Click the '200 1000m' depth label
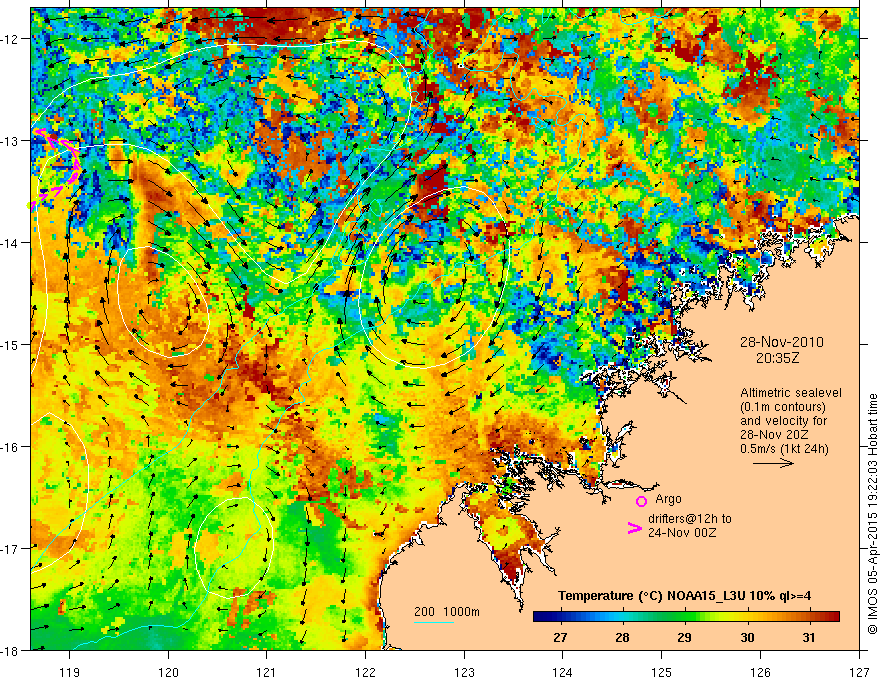Screen dimensions: 880x680 (447, 612)
